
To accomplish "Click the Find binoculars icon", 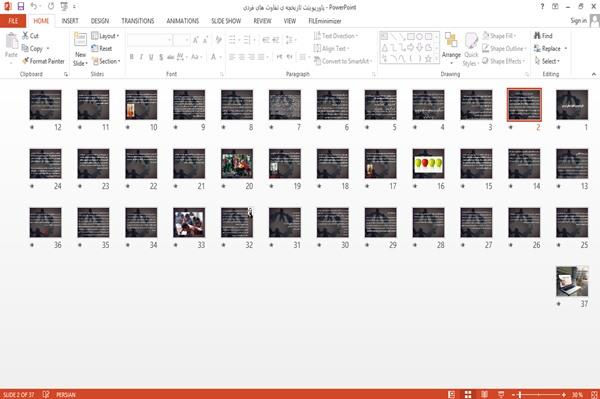I will (x=537, y=36).
